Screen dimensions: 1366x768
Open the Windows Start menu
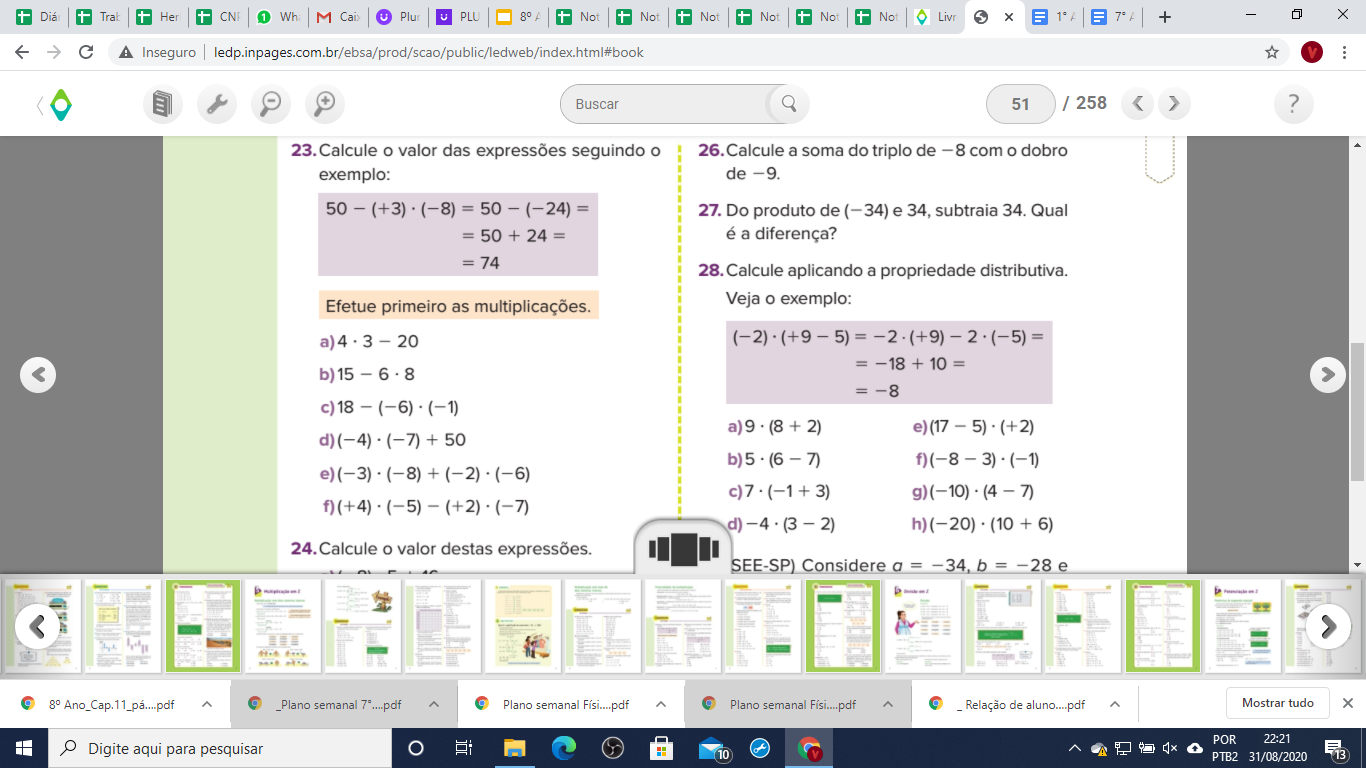click(x=23, y=748)
